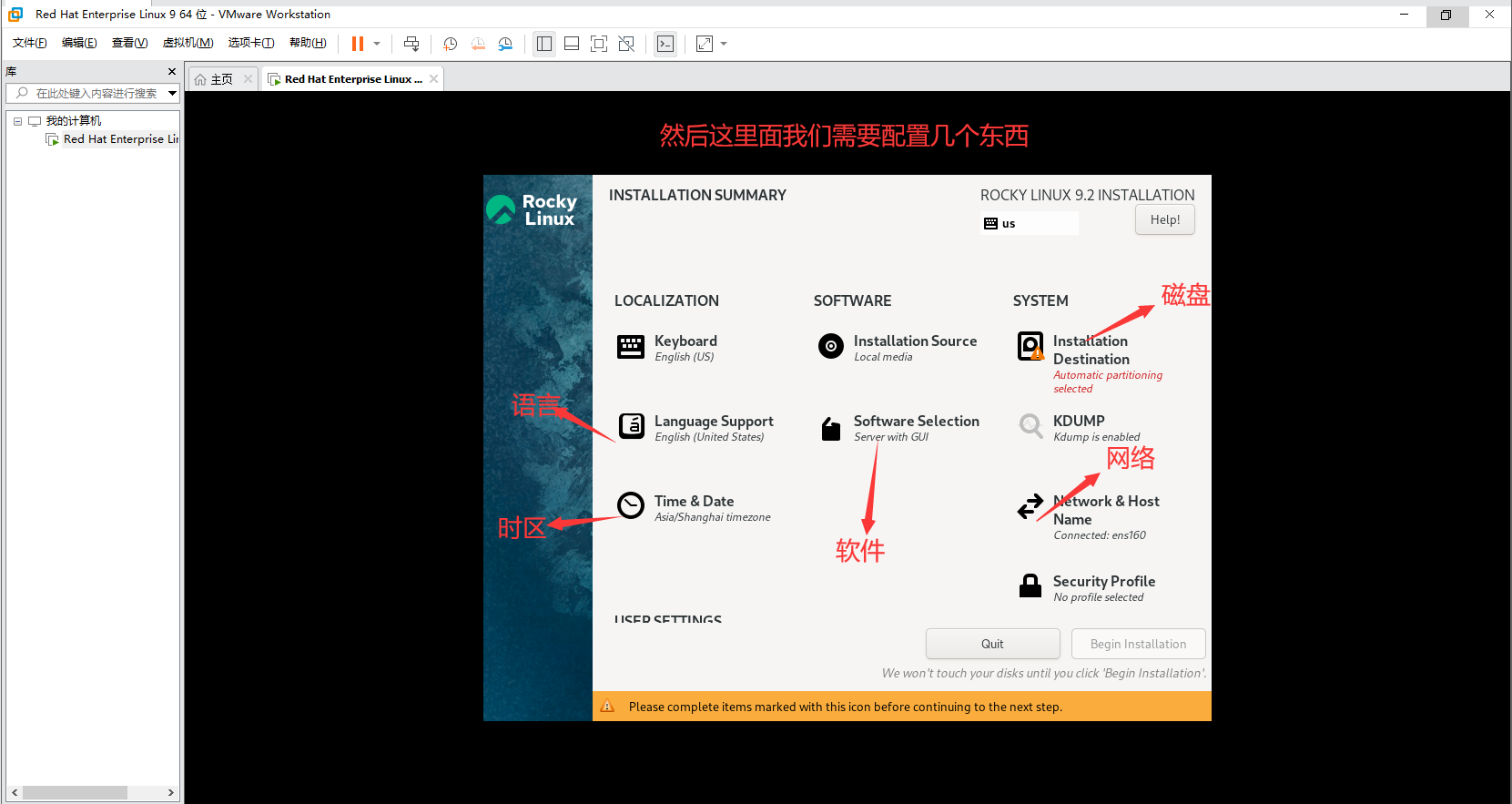
Task: Open the 编辑(E) menu
Action: tap(79, 43)
